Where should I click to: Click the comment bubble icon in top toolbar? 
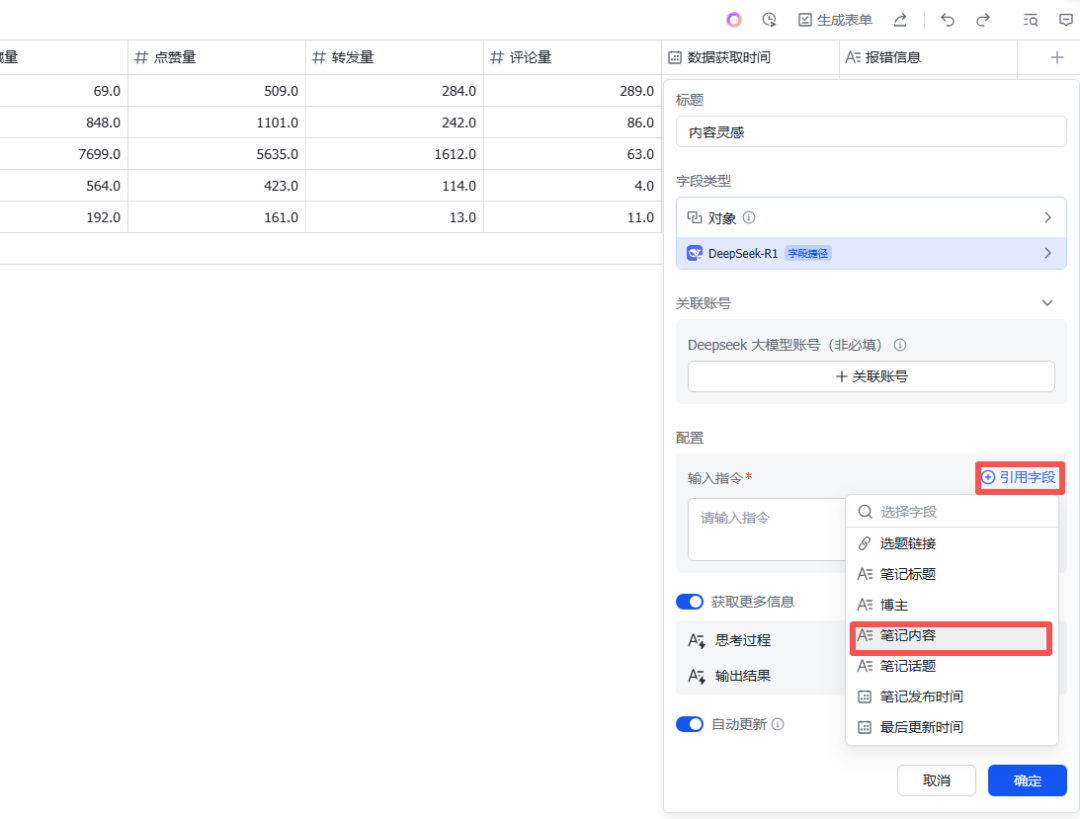tap(1066, 19)
